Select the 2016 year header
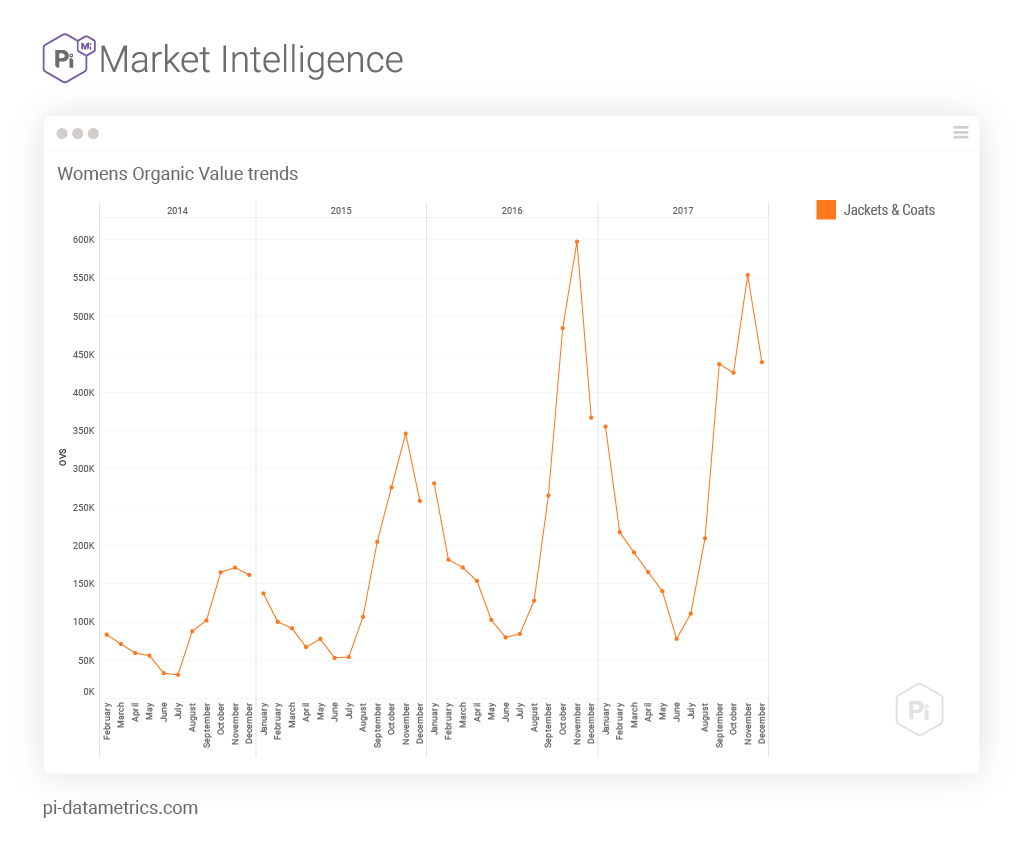 click(512, 211)
